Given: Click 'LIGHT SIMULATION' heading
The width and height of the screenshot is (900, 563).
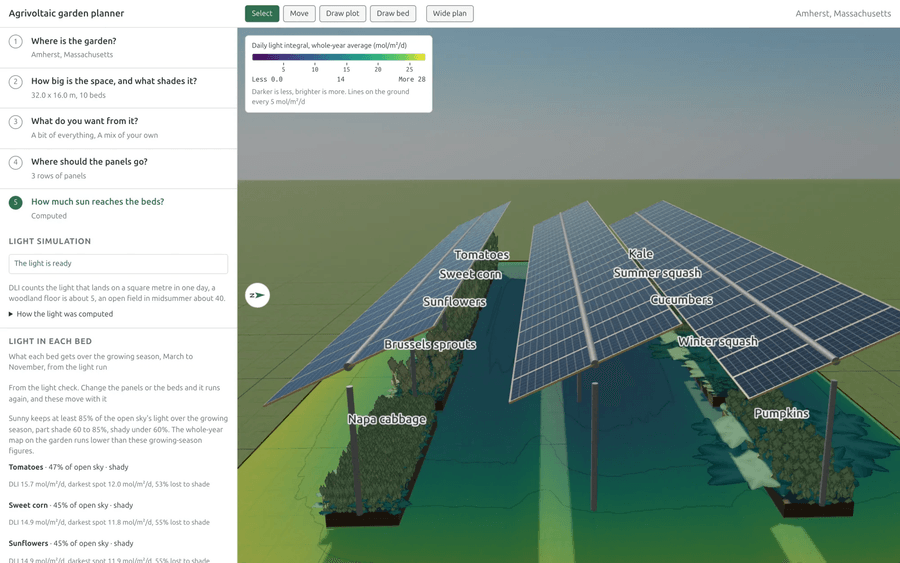Looking at the screenshot, I should click(x=50, y=241).
